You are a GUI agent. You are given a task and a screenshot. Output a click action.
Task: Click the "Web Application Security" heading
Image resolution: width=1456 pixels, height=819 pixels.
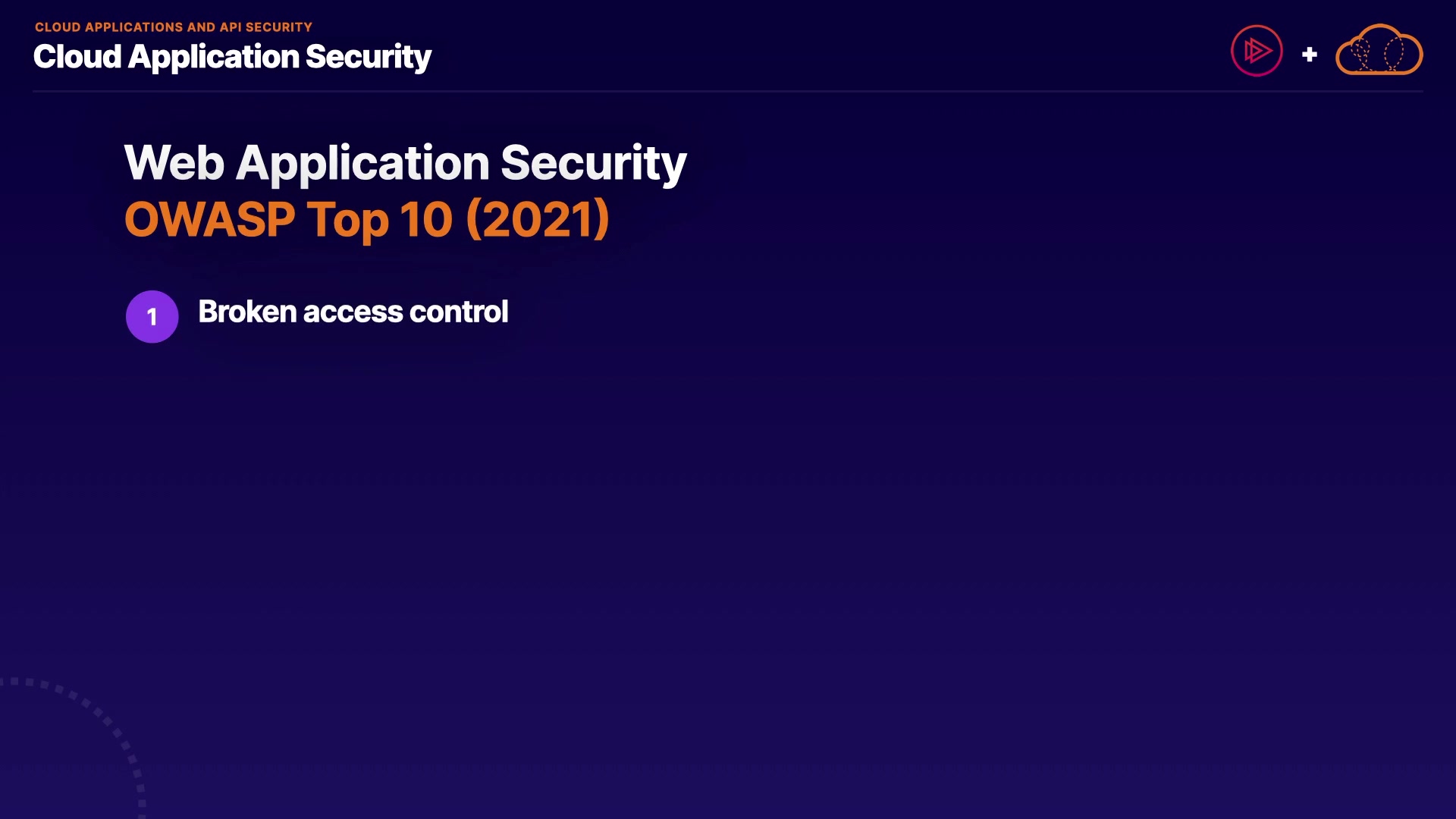pyautogui.click(x=405, y=163)
